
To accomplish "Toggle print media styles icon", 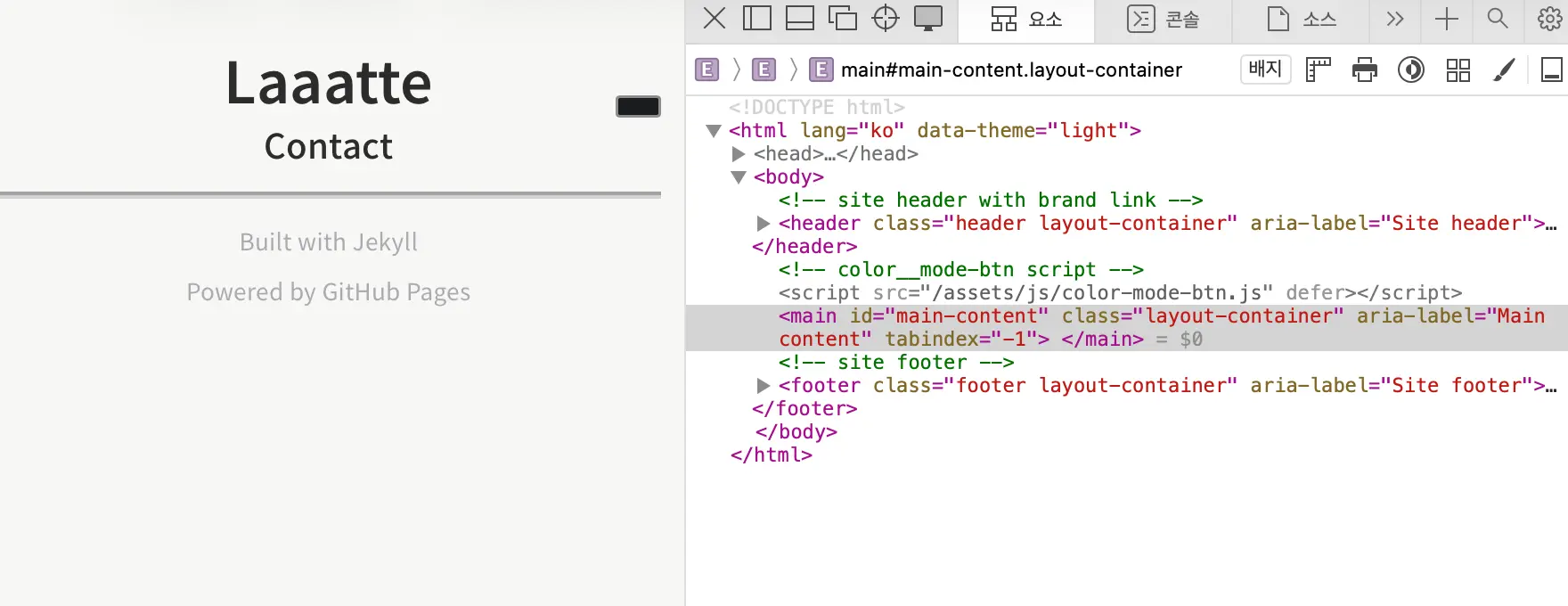I will pos(1365,70).
